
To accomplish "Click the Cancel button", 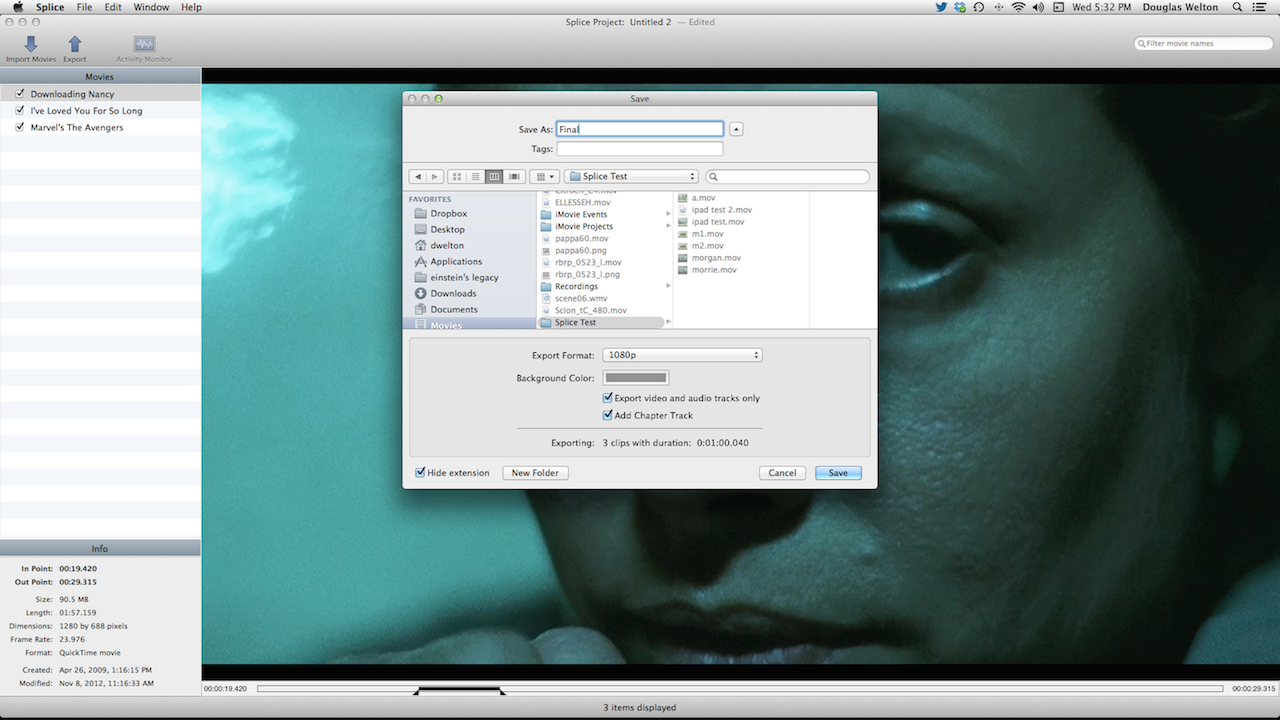I will pyautogui.click(x=782, y=473).
